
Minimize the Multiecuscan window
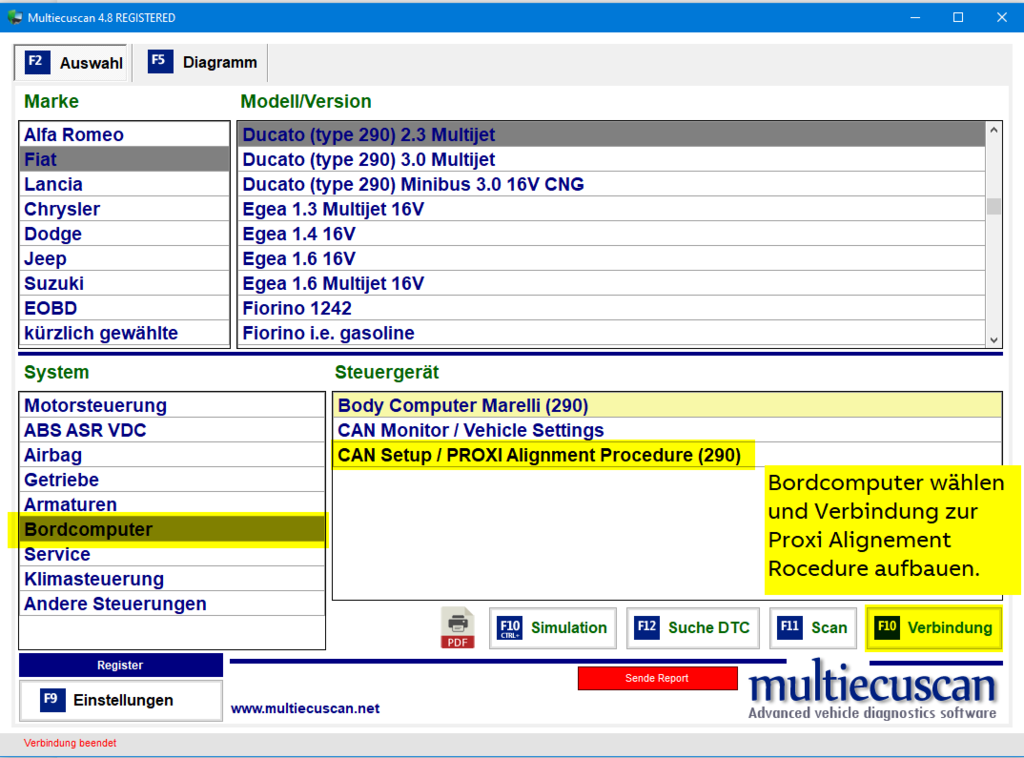click(915, 18)
